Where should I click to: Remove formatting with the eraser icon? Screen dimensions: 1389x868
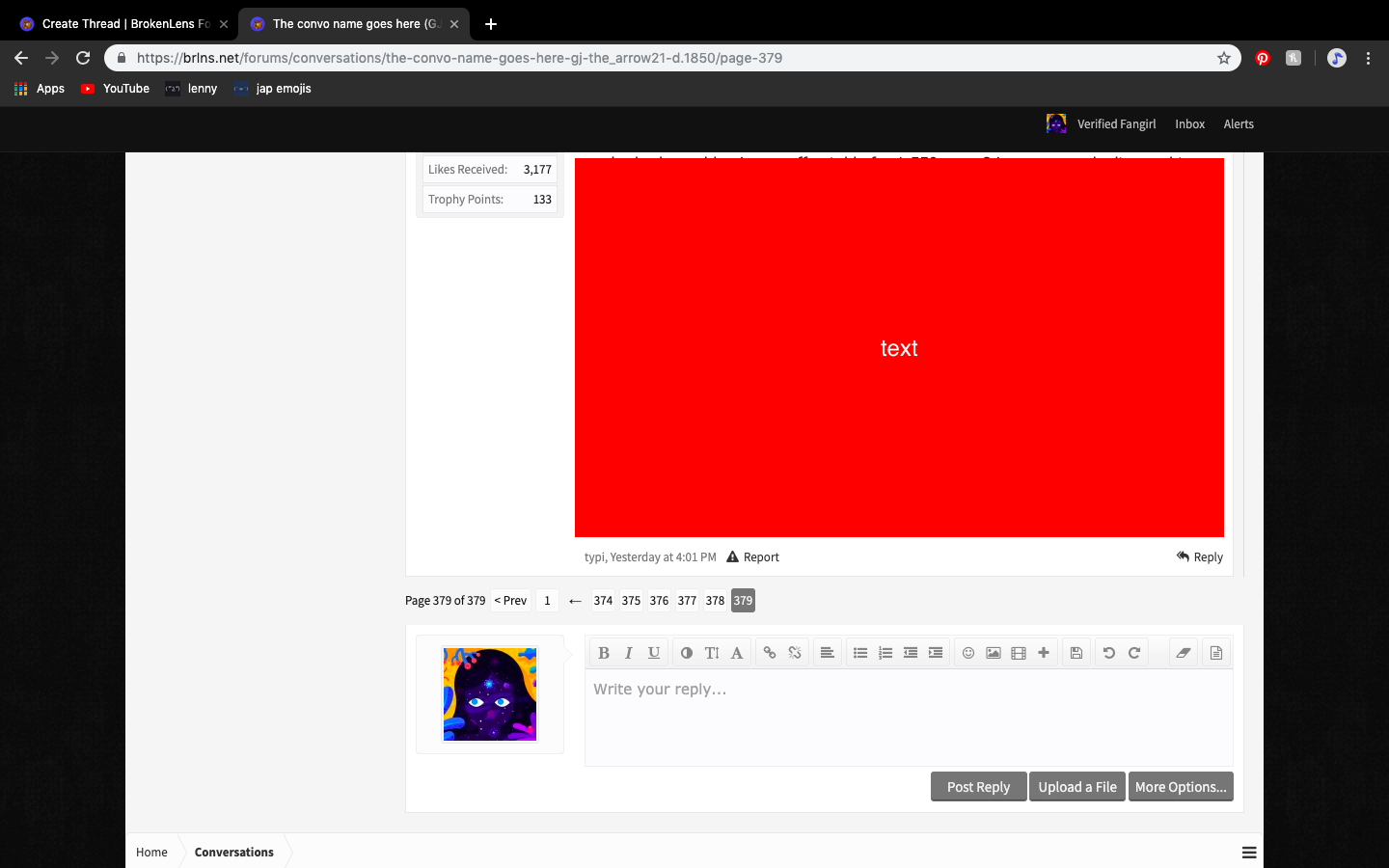tap(1184, 653)
